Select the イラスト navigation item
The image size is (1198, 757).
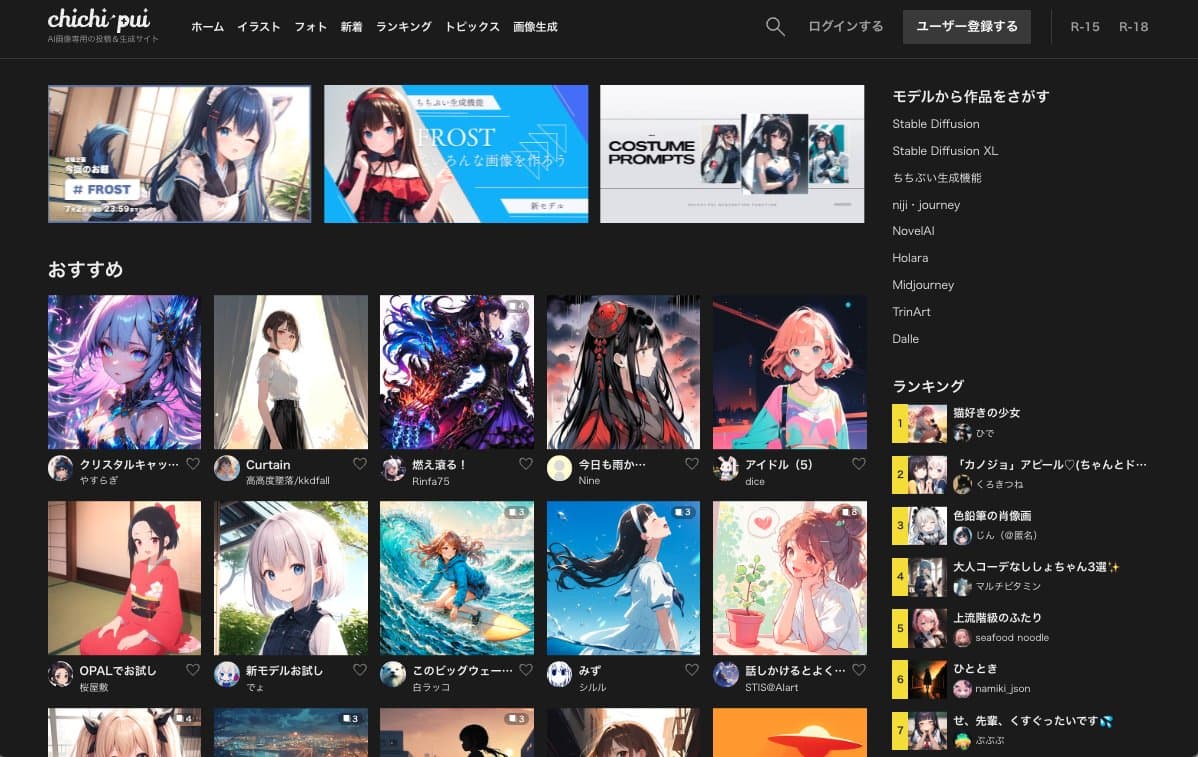[x=259, y=27]
